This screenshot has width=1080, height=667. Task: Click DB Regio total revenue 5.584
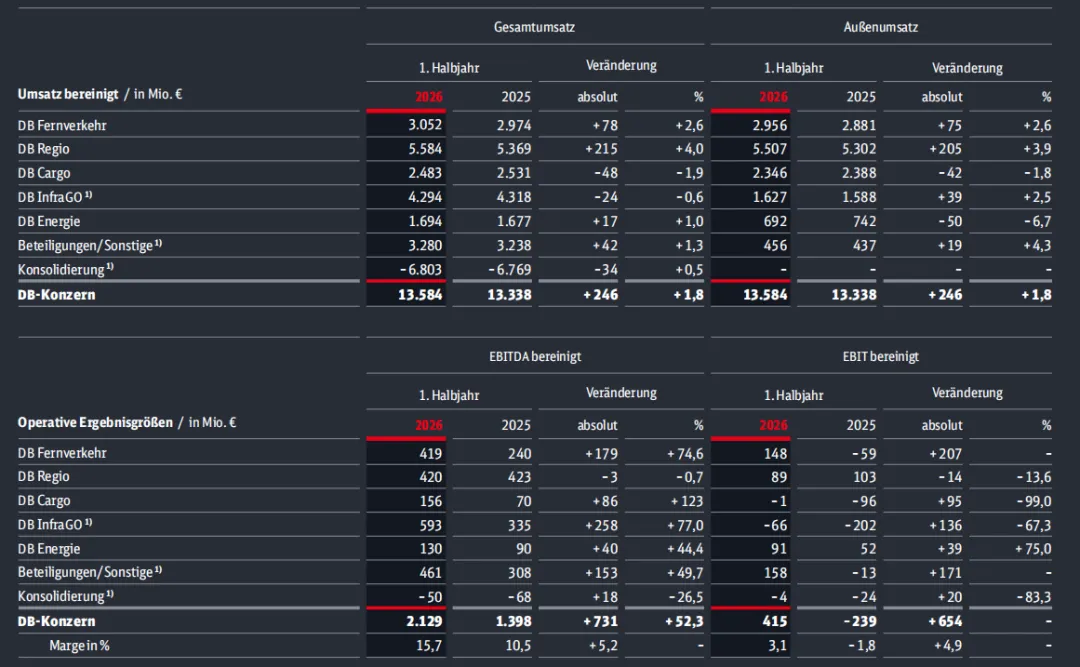click(x=425, y=149)
